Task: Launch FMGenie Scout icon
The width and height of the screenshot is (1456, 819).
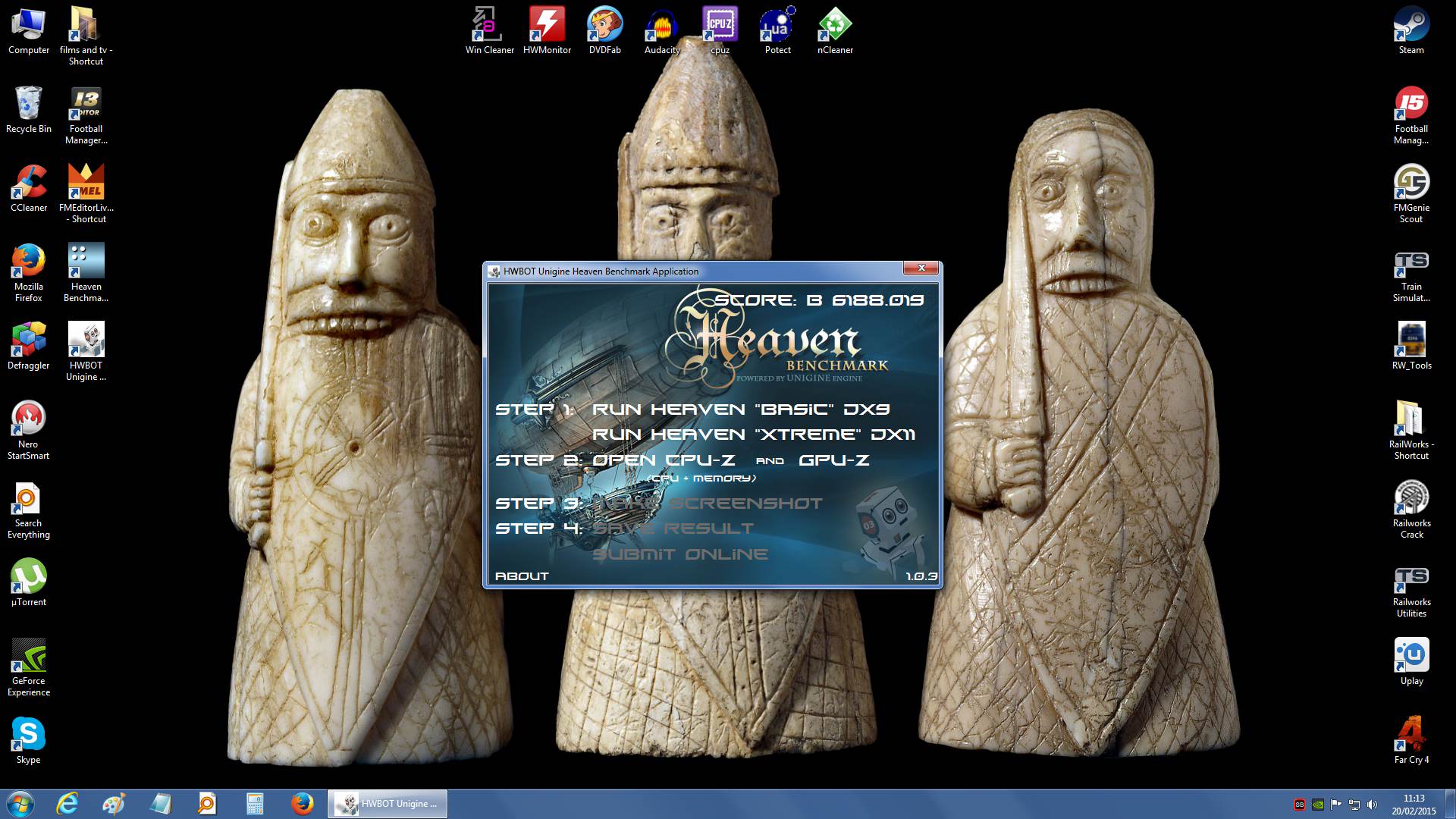Action: click(1411, 193)
